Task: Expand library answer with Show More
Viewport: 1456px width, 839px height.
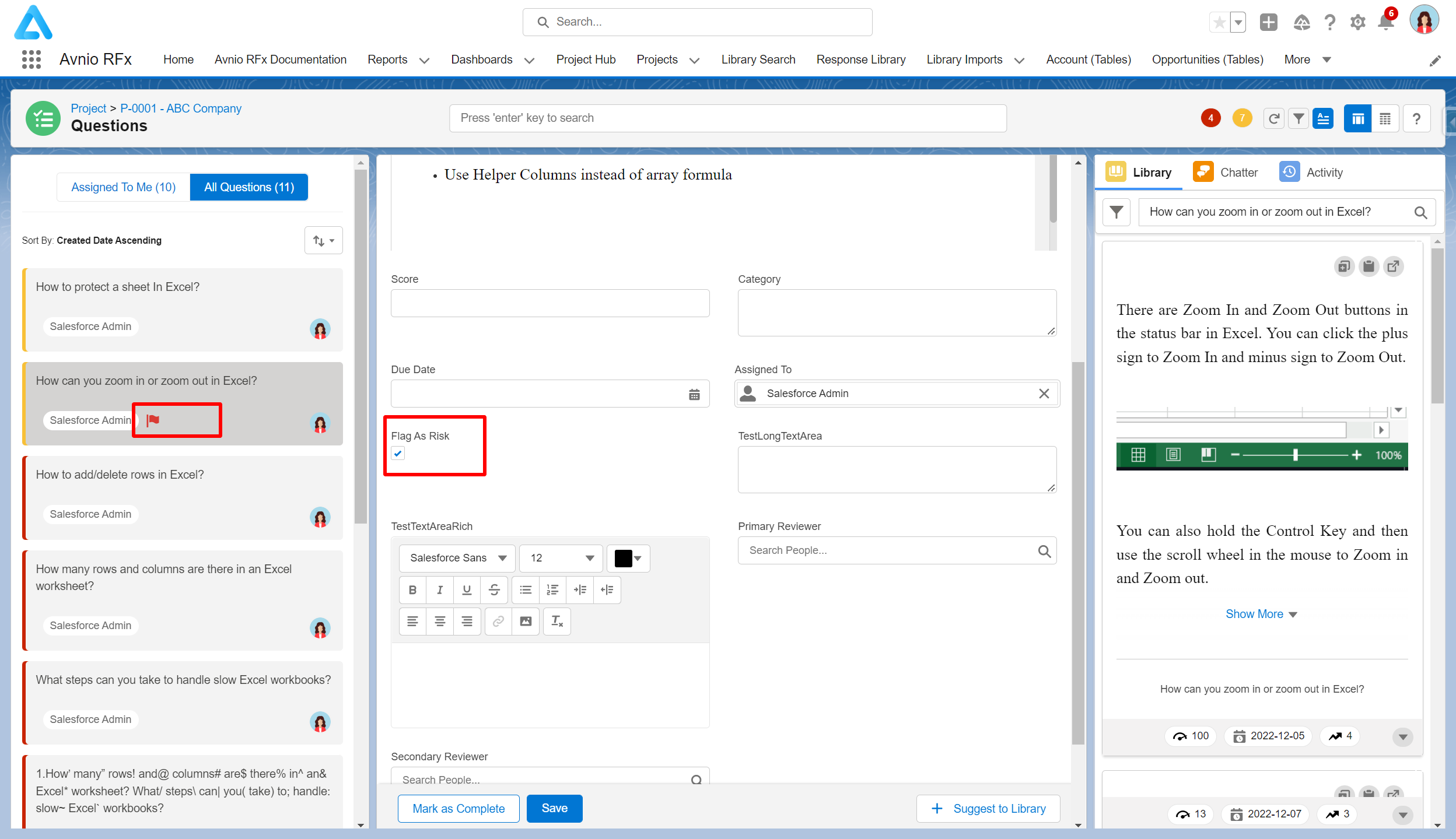Action: click(x=1261, y=614)
